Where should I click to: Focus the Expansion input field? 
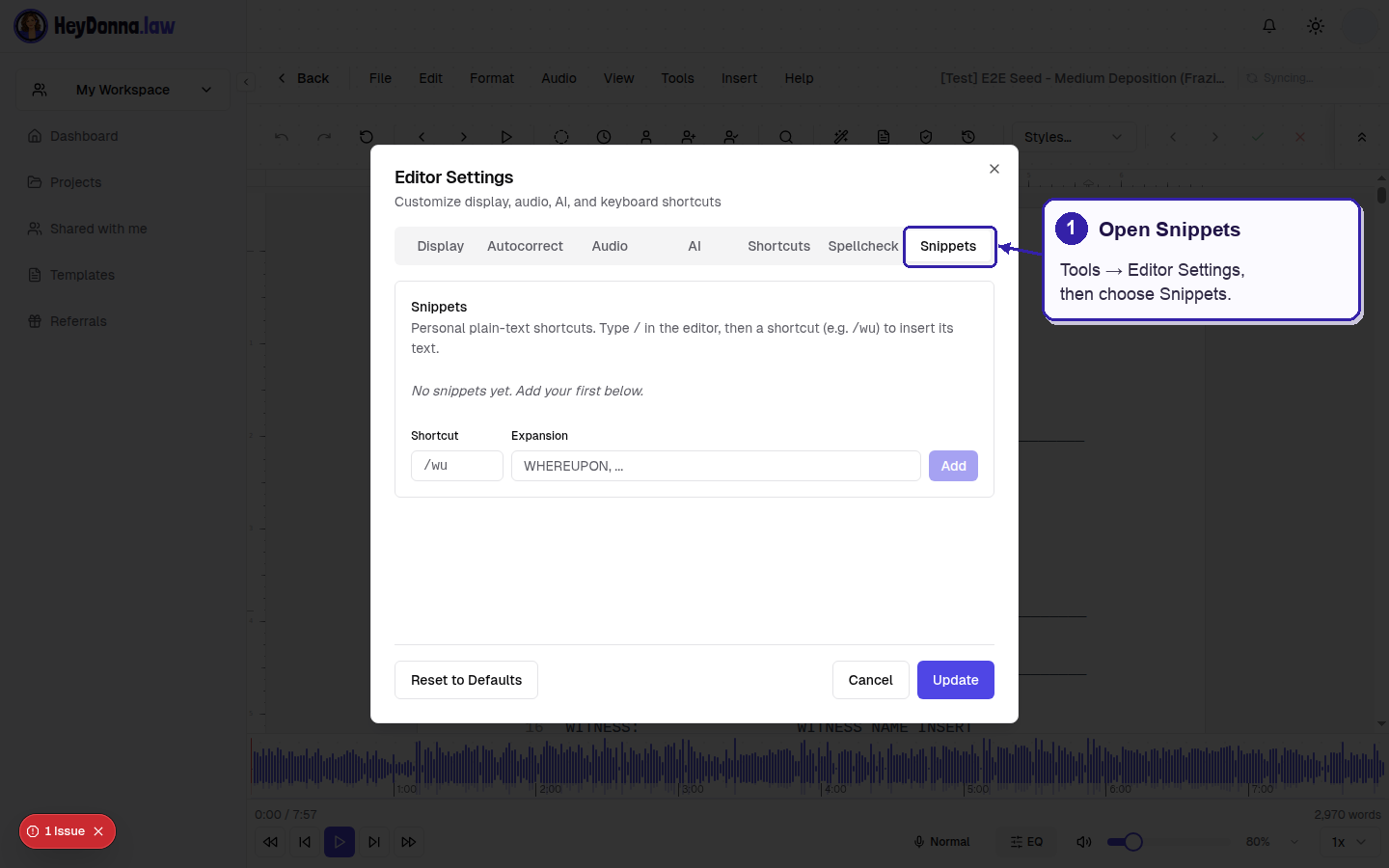pyautogui.click(x=716, y=466)
